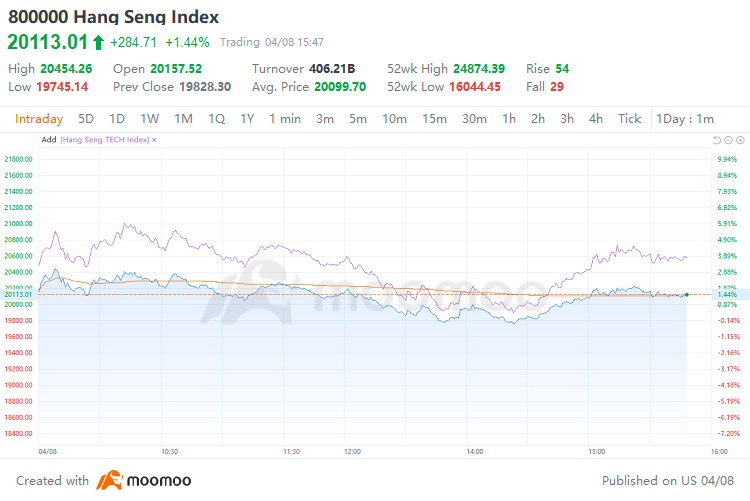The width and height of the screenshot is (750, 501).
Task: Remove Hang Seng TECH Index comparison tag
Action: [x=153, y=140]
